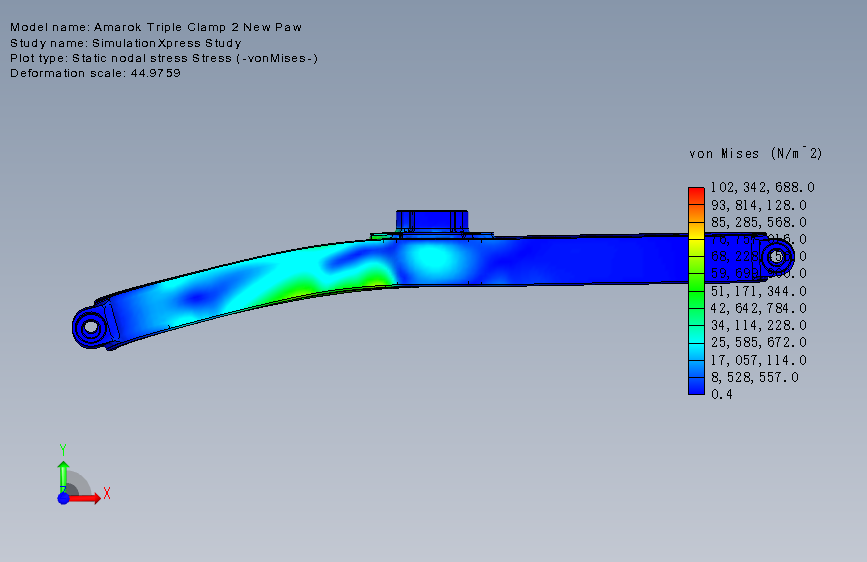Click the 'Plot type: Static nodal stress' line
The image size is (867, 562).
point(164,58)
